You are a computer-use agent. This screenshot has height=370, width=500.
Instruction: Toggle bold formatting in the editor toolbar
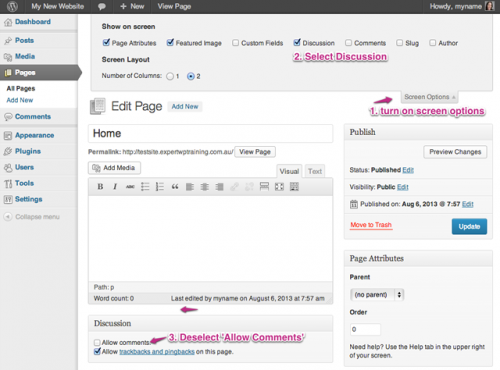(100, 187)
